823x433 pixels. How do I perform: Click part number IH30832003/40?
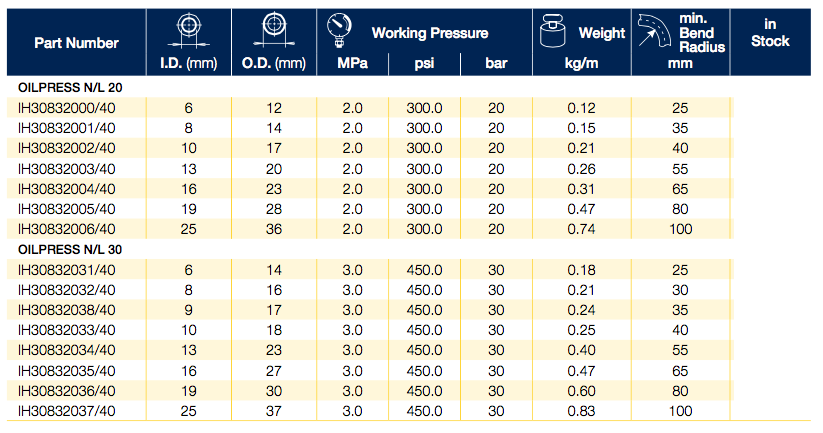(x=67, y=167)
